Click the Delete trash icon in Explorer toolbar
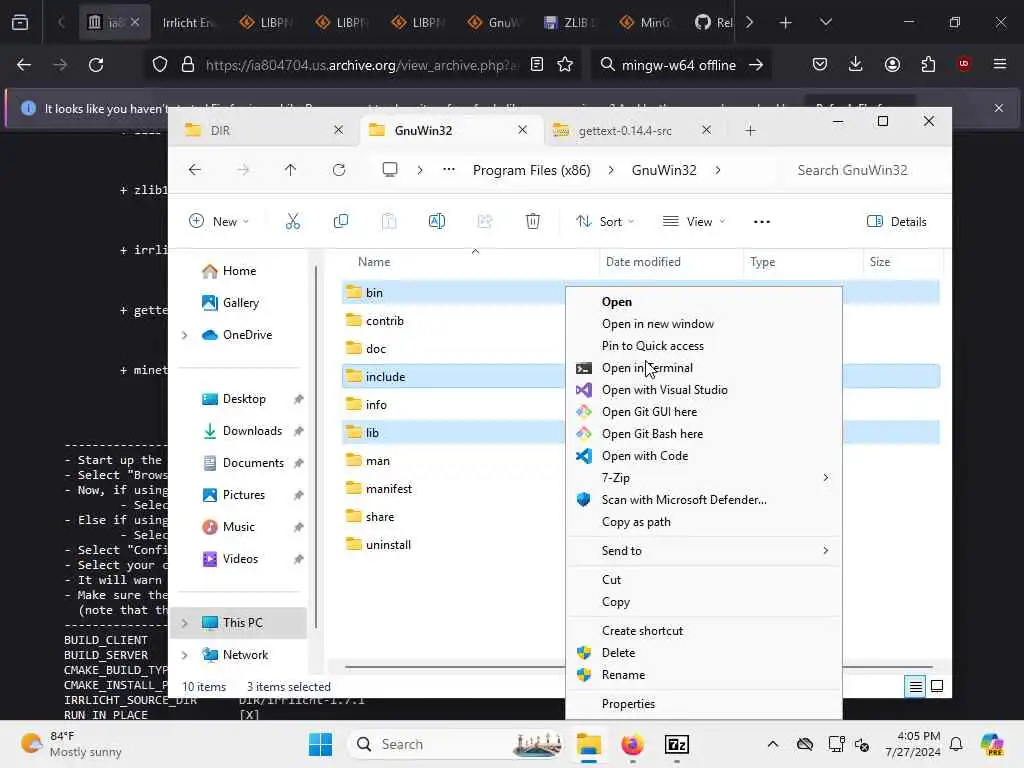The width and height of the screenshot is (1024, 768). click(x=532, y=221)
